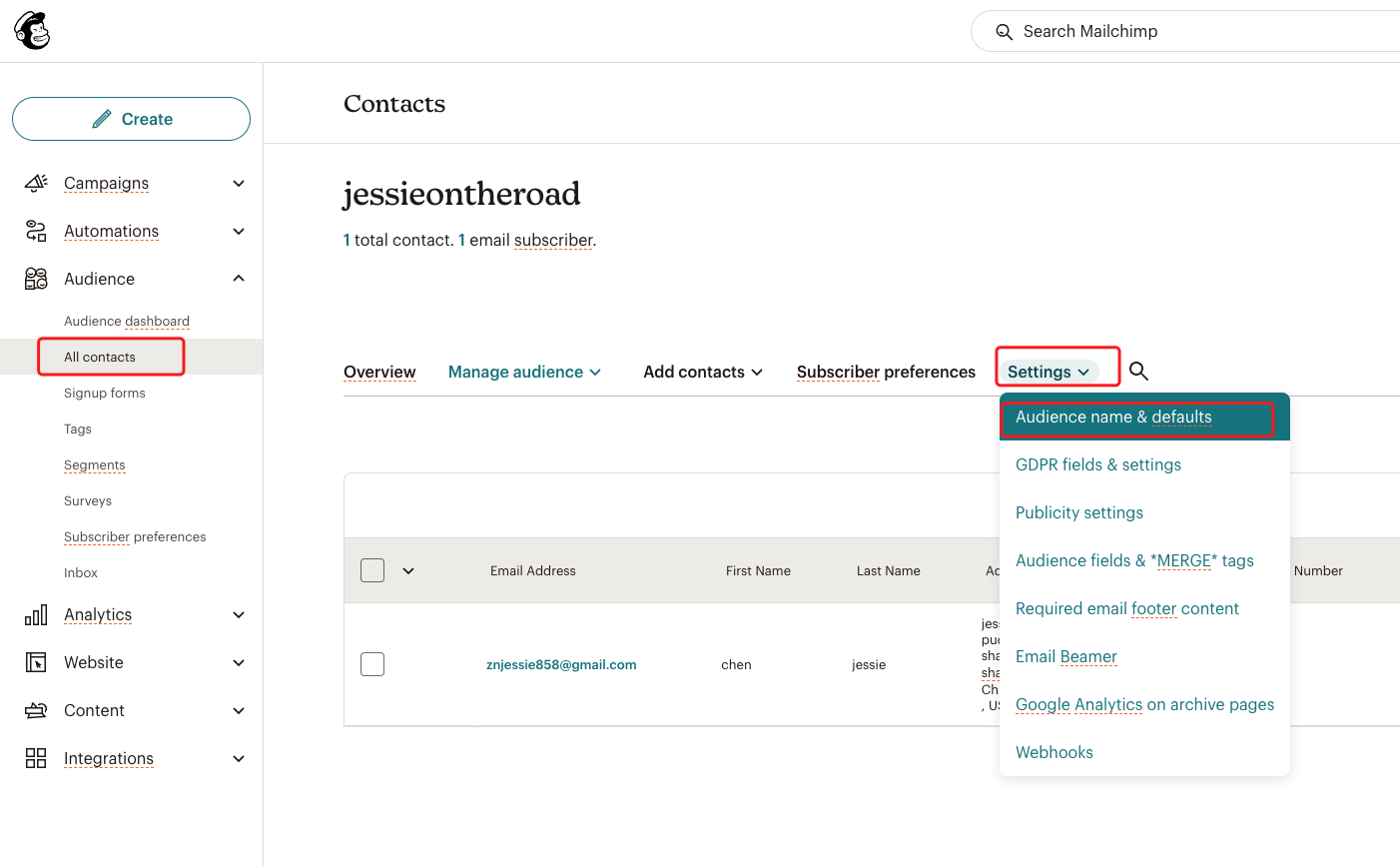This screenshot has height=867, width=1400.
Task: Click the Audience people icon
Action: pyautogui.click(x=36, y=279)
